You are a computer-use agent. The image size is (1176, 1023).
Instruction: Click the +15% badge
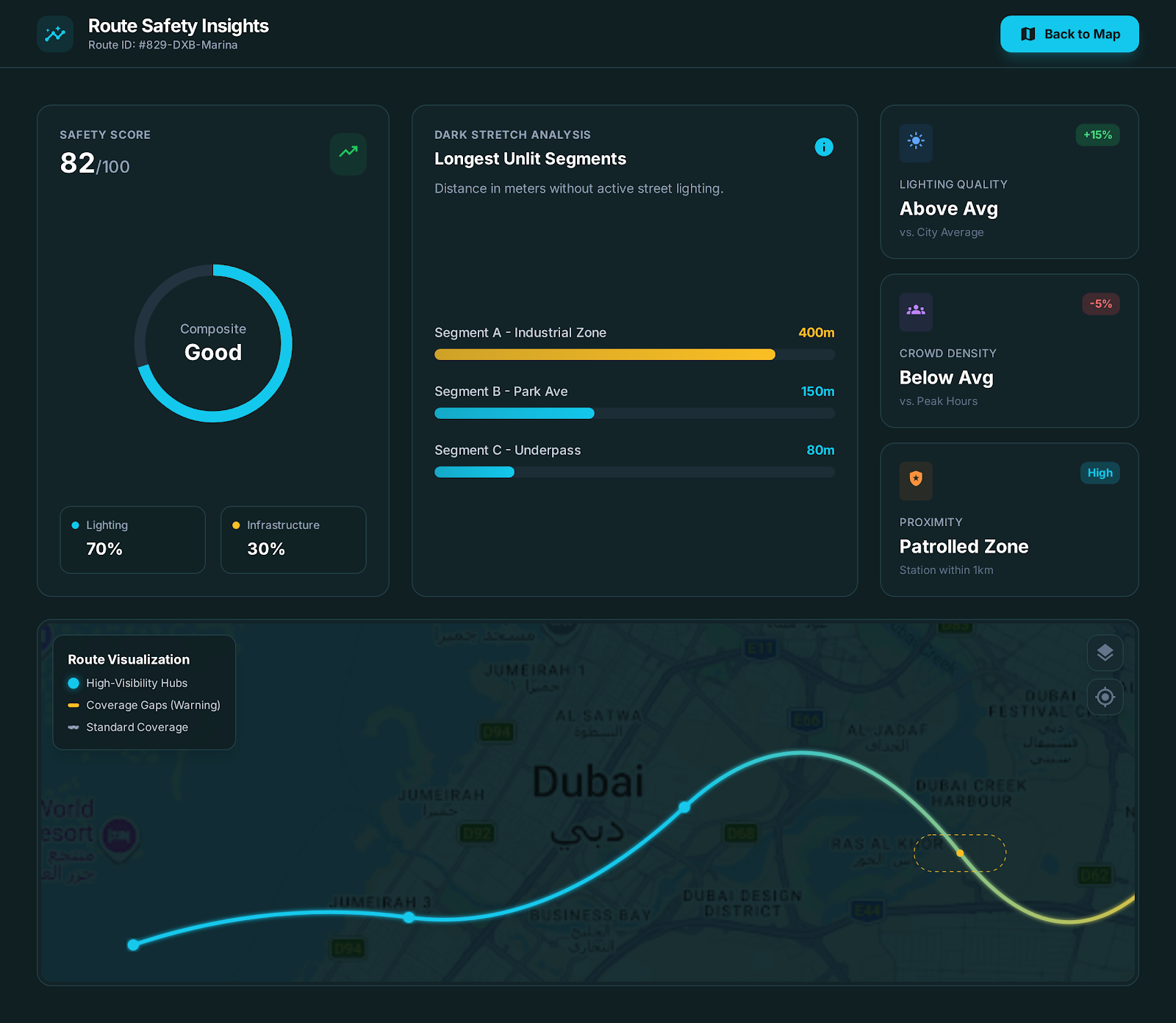[1097, 135]
